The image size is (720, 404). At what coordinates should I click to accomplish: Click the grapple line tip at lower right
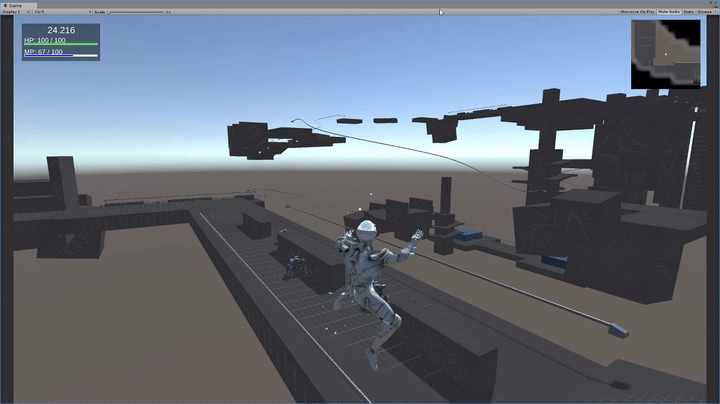617,329
